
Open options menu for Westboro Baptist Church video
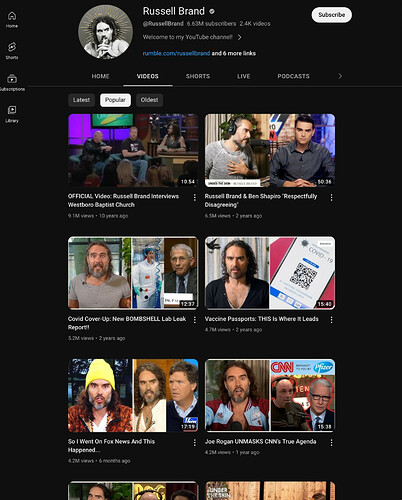coord(195,197)
